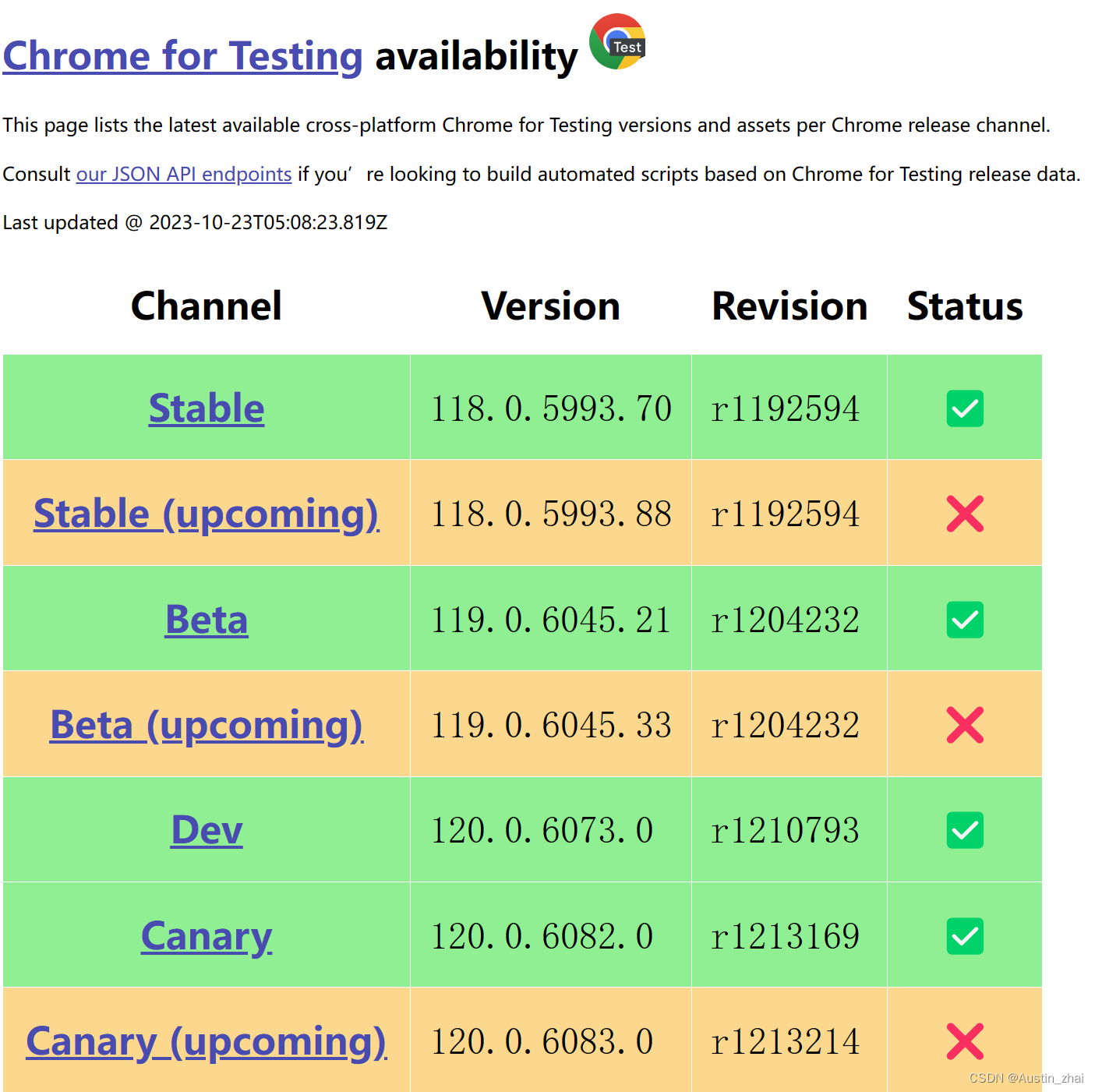The image size is (1095, 1092).
Task: Open the Dev channel link
Action: point(207,830)
